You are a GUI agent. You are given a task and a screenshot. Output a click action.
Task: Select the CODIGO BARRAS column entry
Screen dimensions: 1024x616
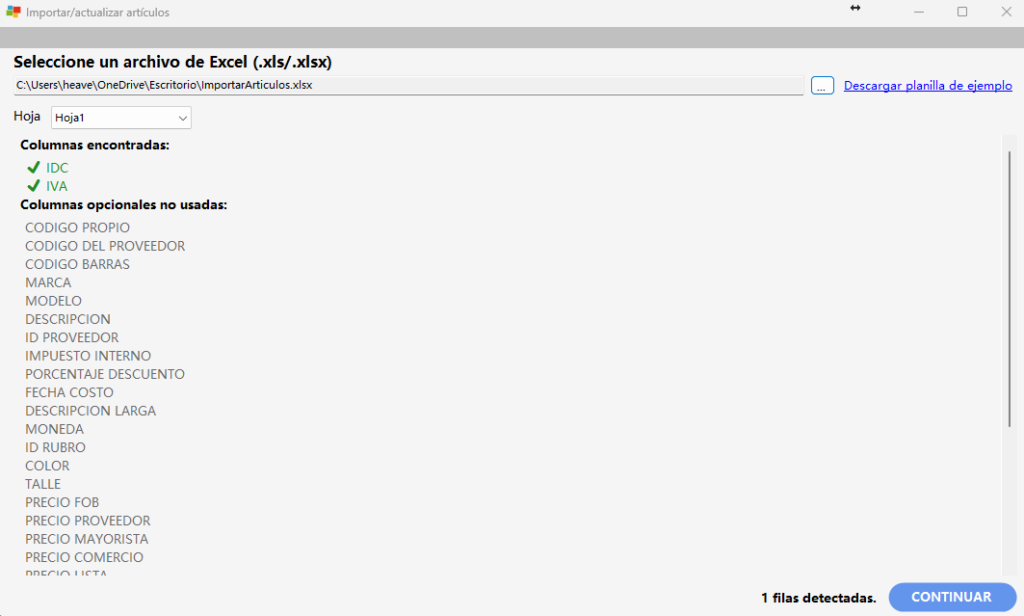pos(77,265)
